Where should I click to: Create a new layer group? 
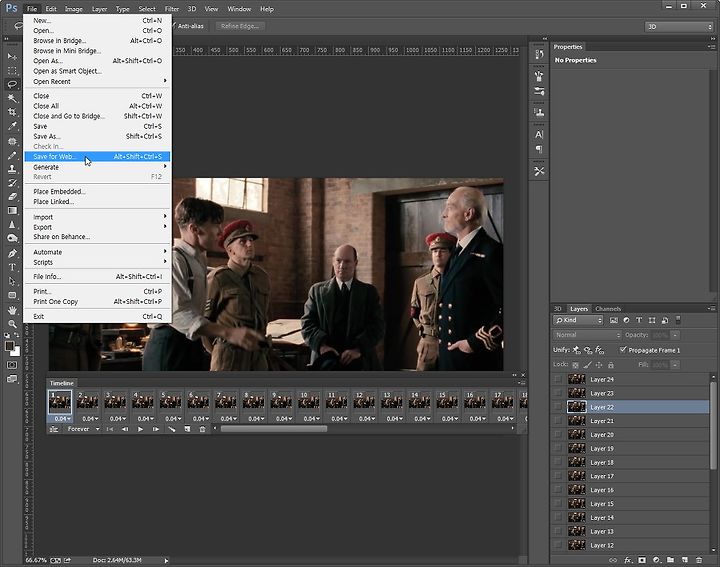[670, 560]
